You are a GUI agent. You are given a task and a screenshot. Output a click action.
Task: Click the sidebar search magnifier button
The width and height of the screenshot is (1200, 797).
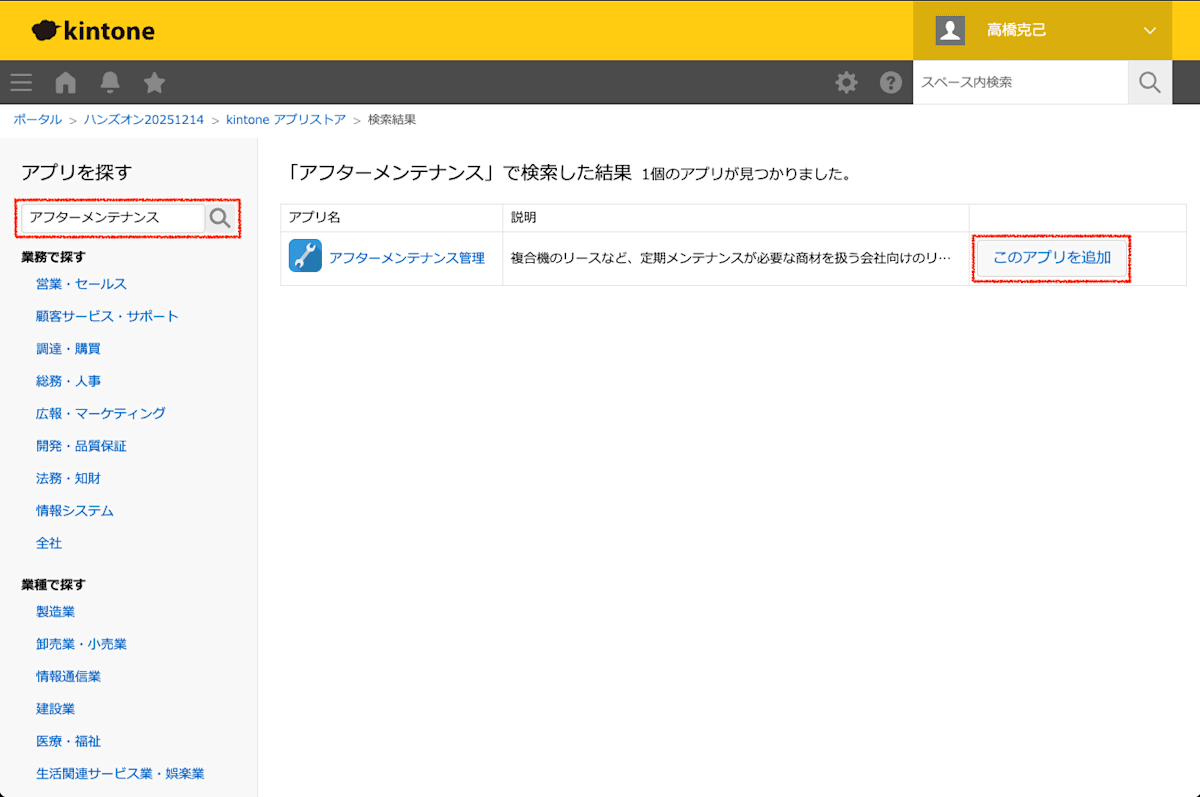(x=221, y=217)
